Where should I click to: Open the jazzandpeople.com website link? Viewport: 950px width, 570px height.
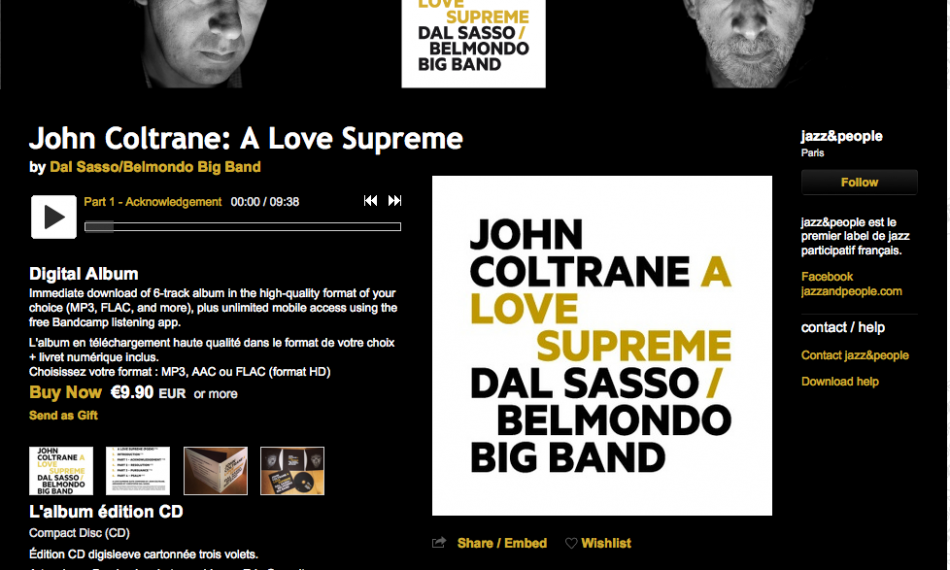[851, 291]
